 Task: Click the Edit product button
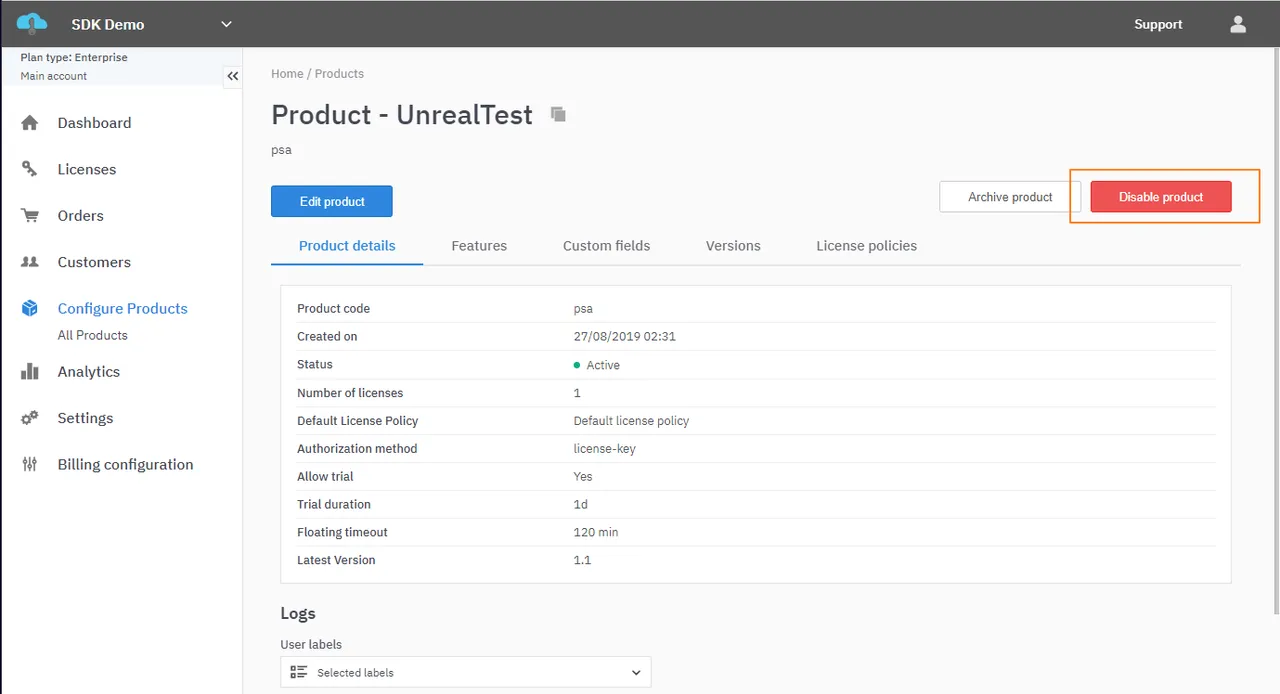(x=331, y=201)
